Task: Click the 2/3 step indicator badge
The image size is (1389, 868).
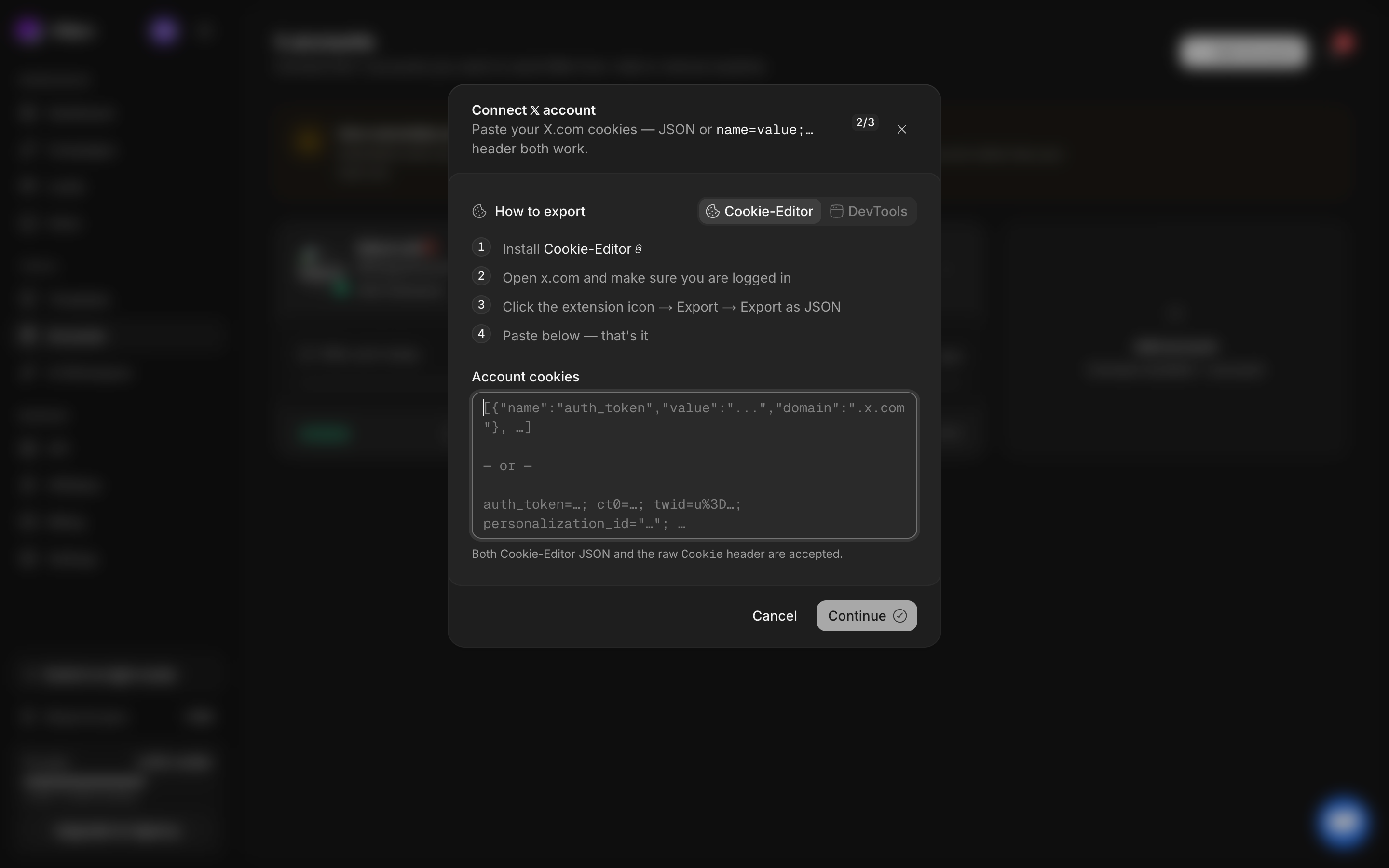Action: click(865, 122)
